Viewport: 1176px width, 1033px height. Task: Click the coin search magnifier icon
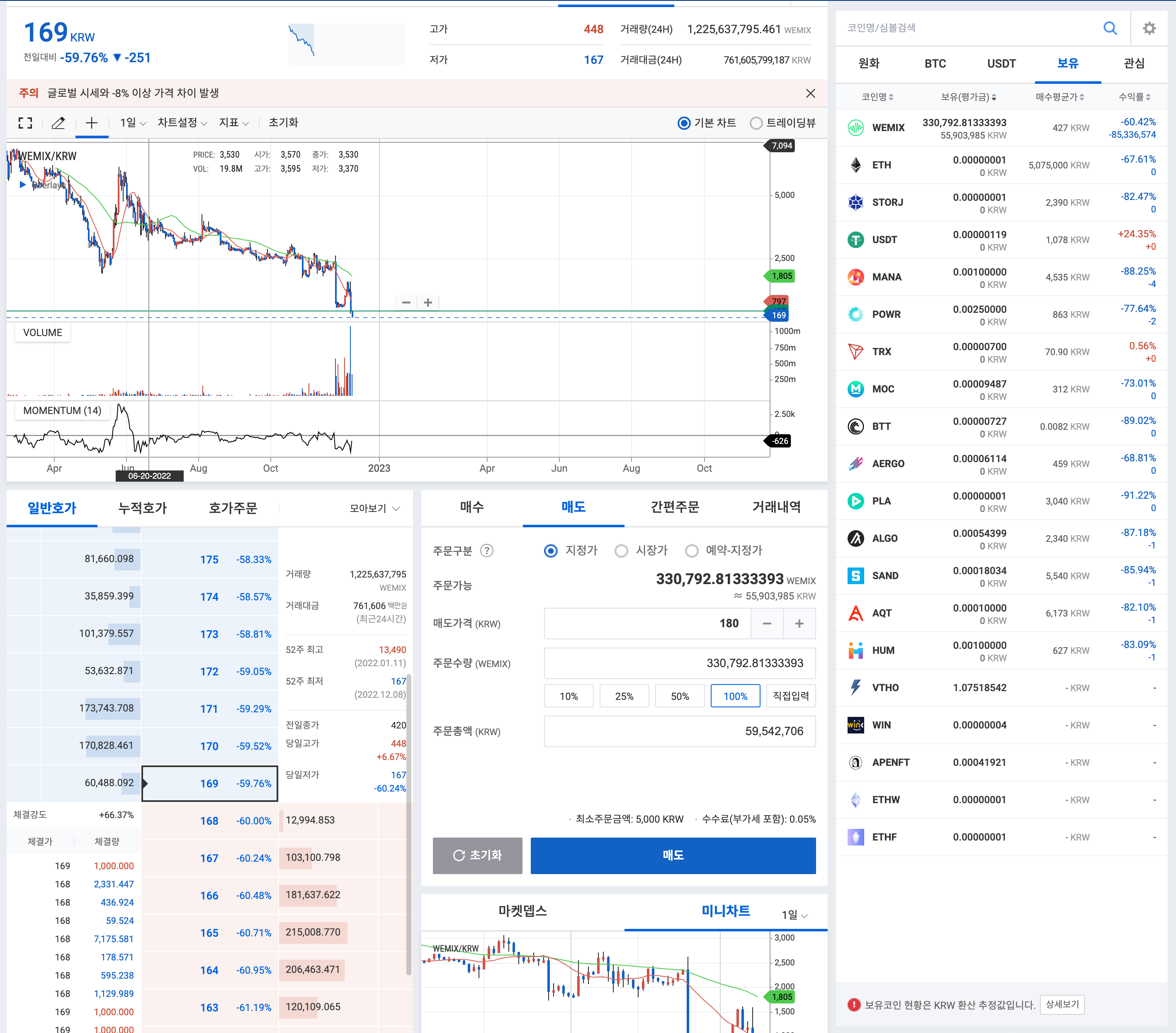pos(1110,28)
